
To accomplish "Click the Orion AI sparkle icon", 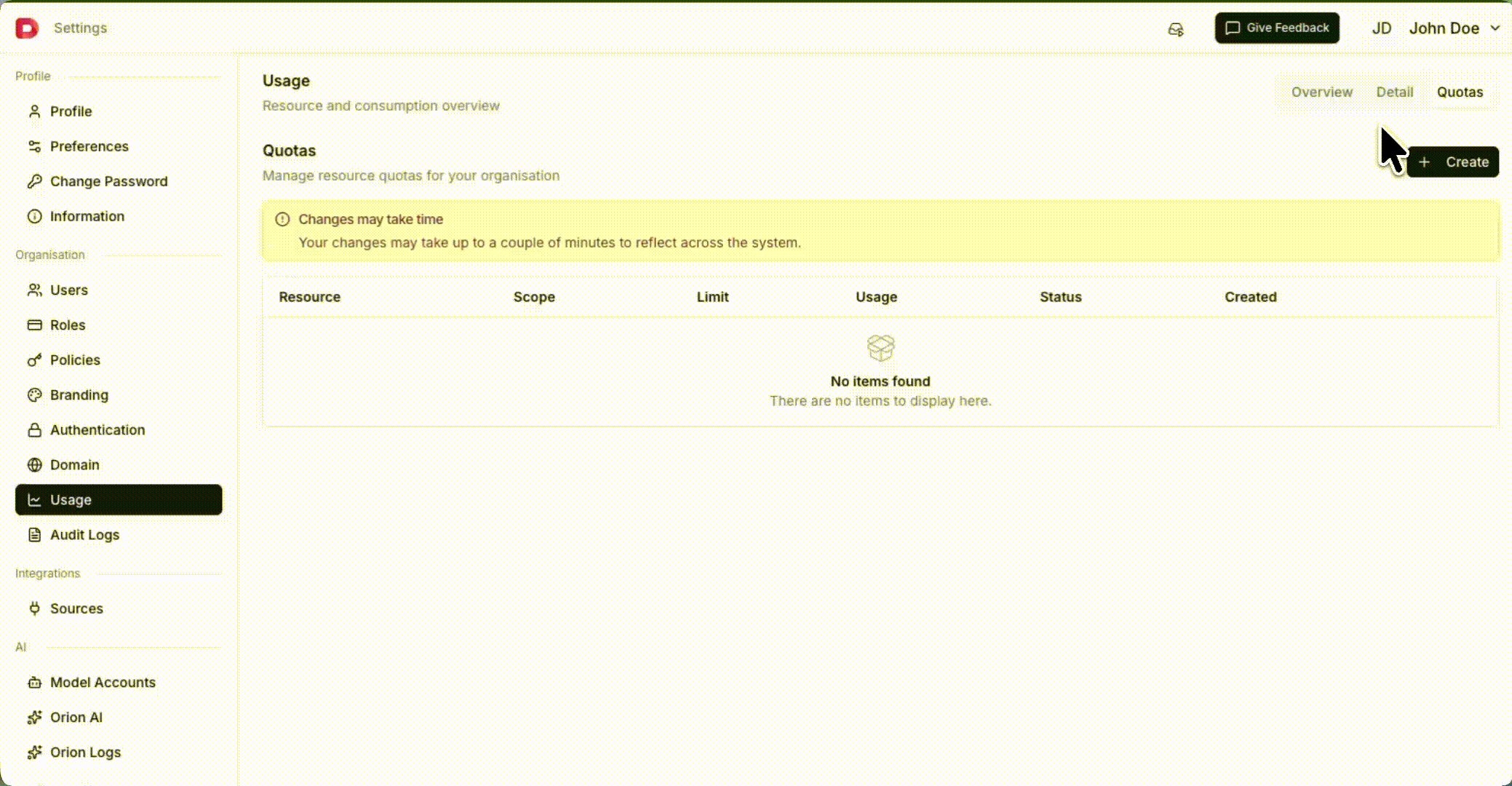I will pyautogui.click(x=34, y=718).
